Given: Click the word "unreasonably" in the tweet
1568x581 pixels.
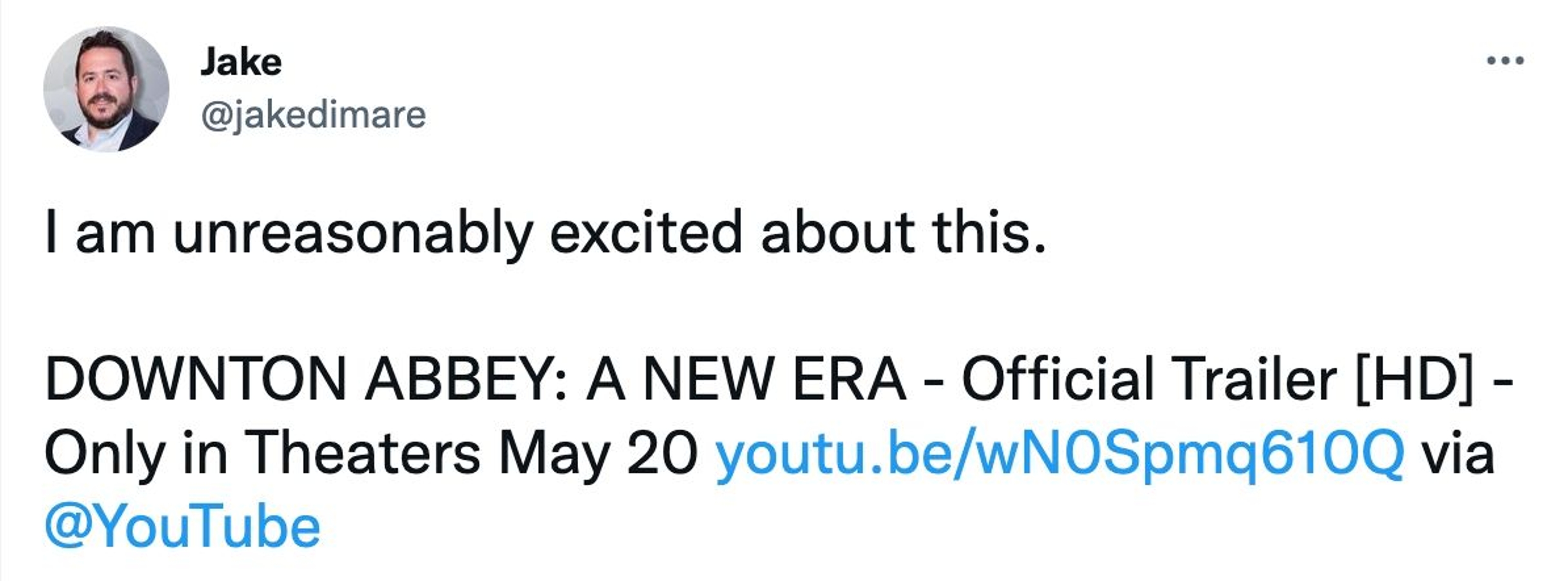Looking at the screenshot, I should coord(353,234).
